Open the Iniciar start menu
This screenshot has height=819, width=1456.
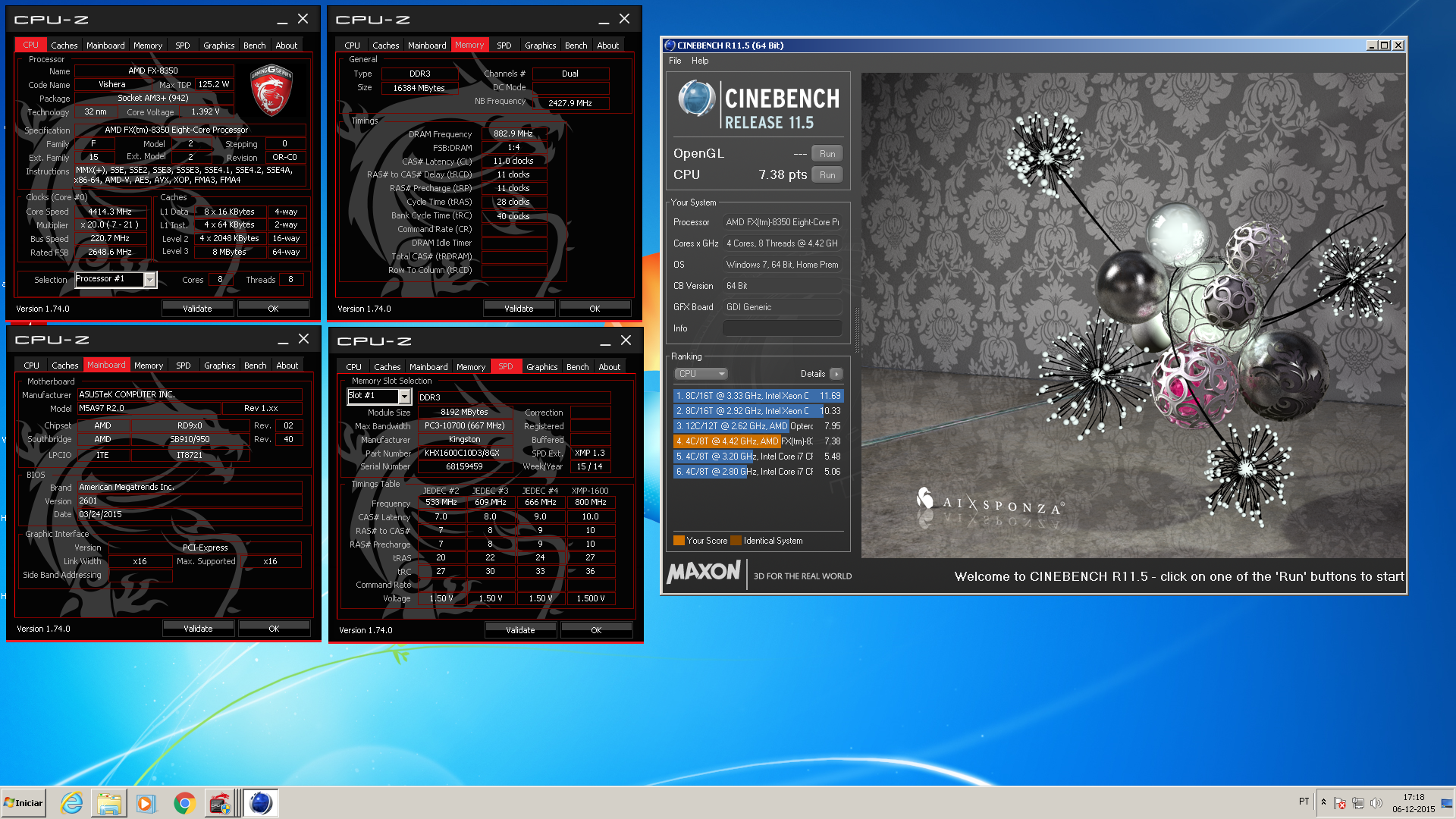[24, 803]
